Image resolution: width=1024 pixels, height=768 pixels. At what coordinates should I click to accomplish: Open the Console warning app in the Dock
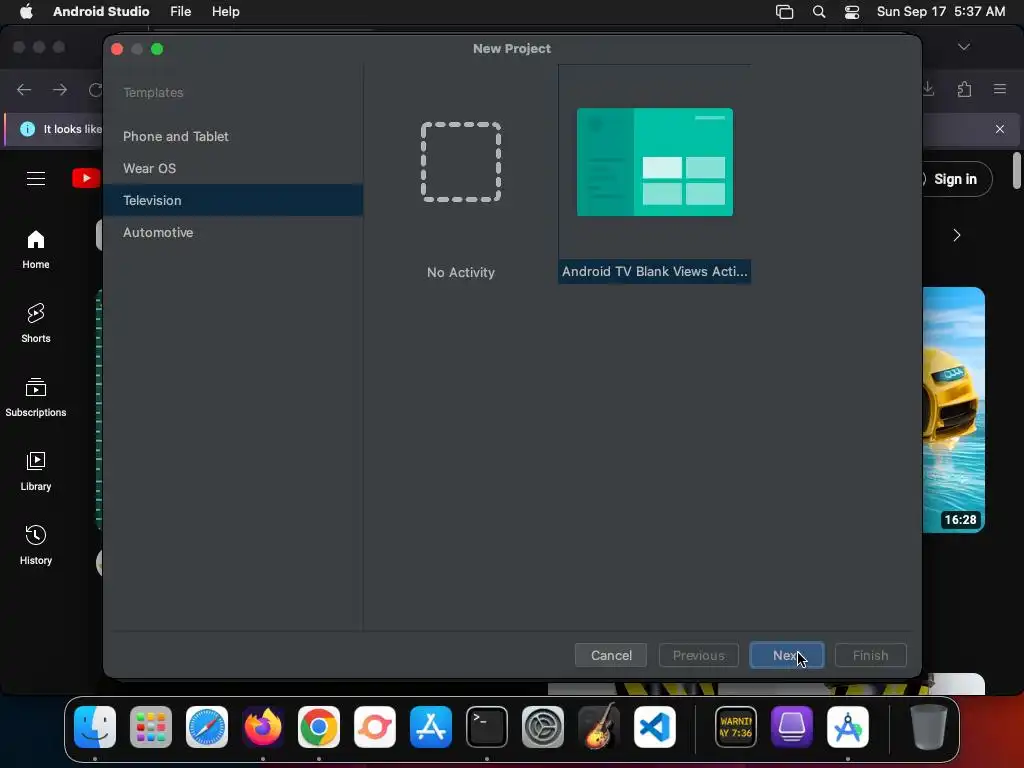(x=736, y=727)
